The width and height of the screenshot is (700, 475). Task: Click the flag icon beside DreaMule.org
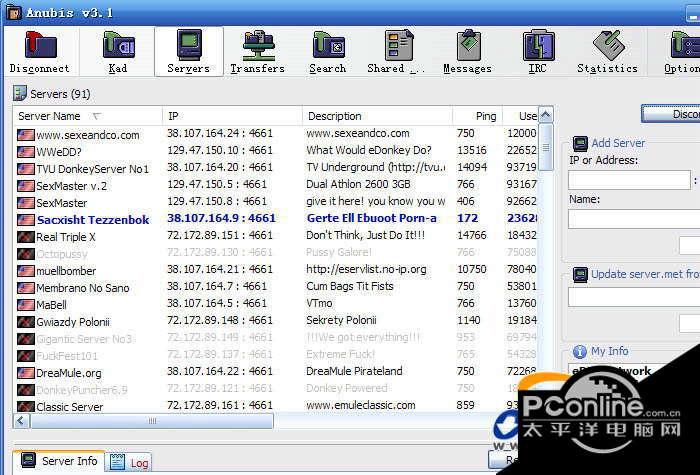pyautogui.click(x=25, y=373)
